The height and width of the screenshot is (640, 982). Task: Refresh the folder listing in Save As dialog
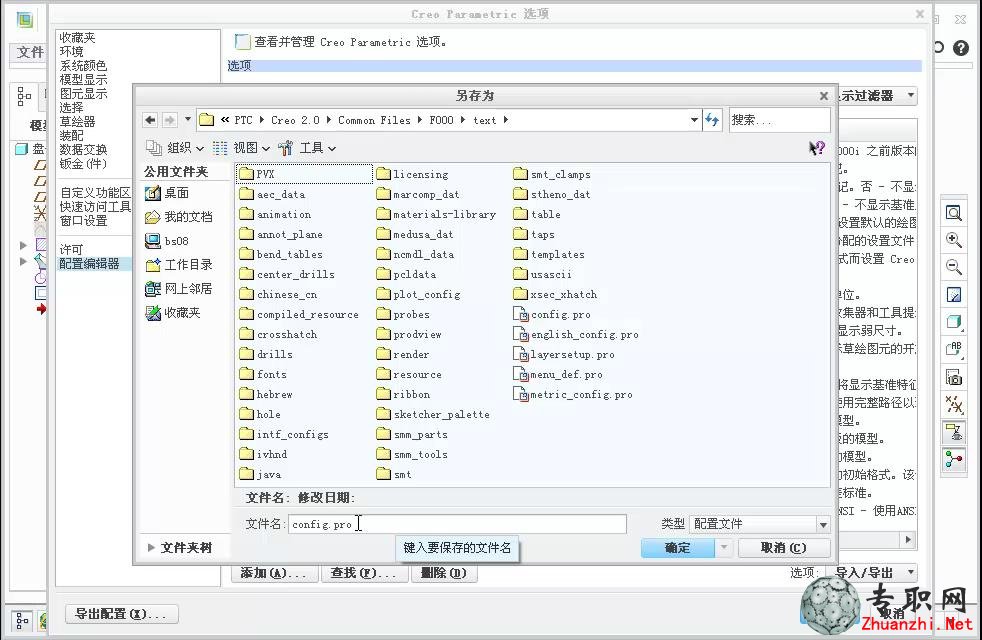712,120
